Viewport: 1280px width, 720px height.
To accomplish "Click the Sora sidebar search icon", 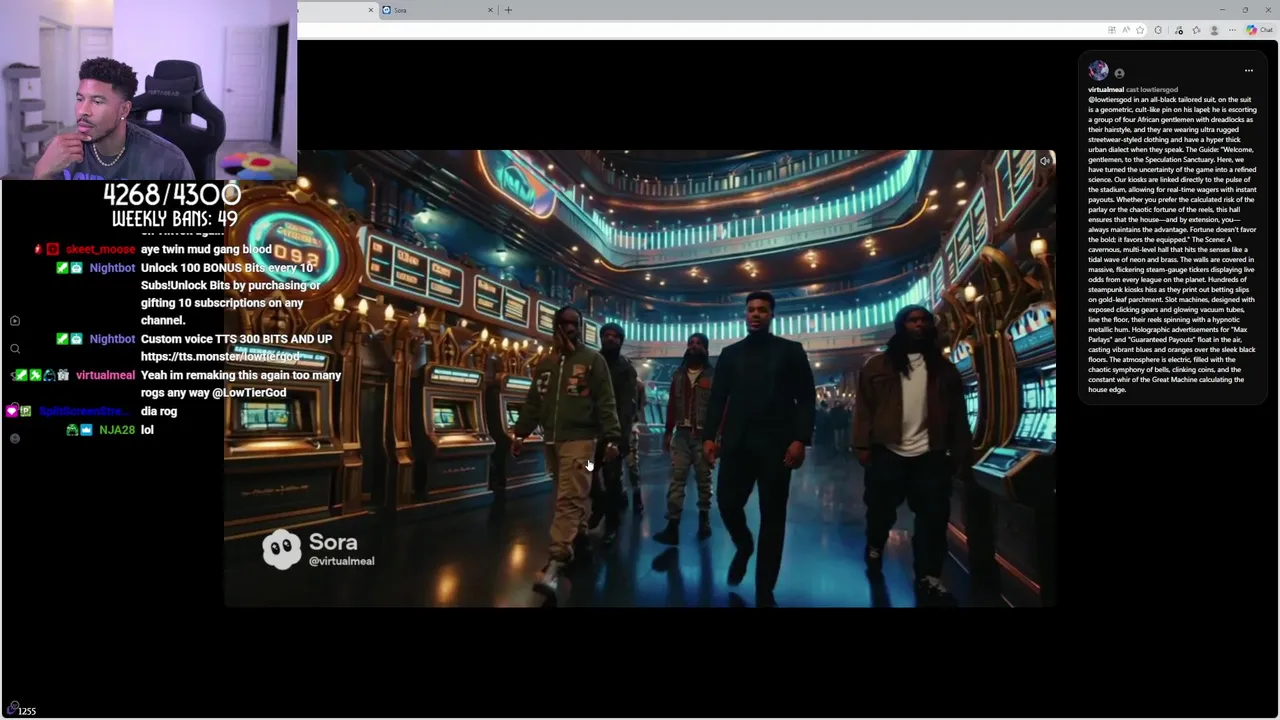I will coord(15,349).
